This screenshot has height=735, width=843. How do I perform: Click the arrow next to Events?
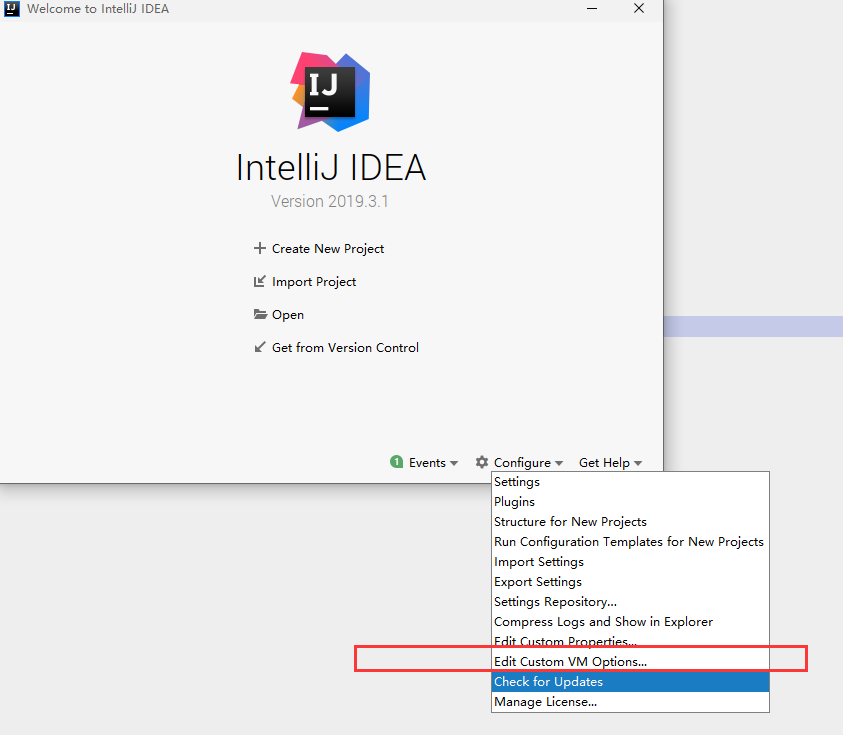[x=454, y=463]
